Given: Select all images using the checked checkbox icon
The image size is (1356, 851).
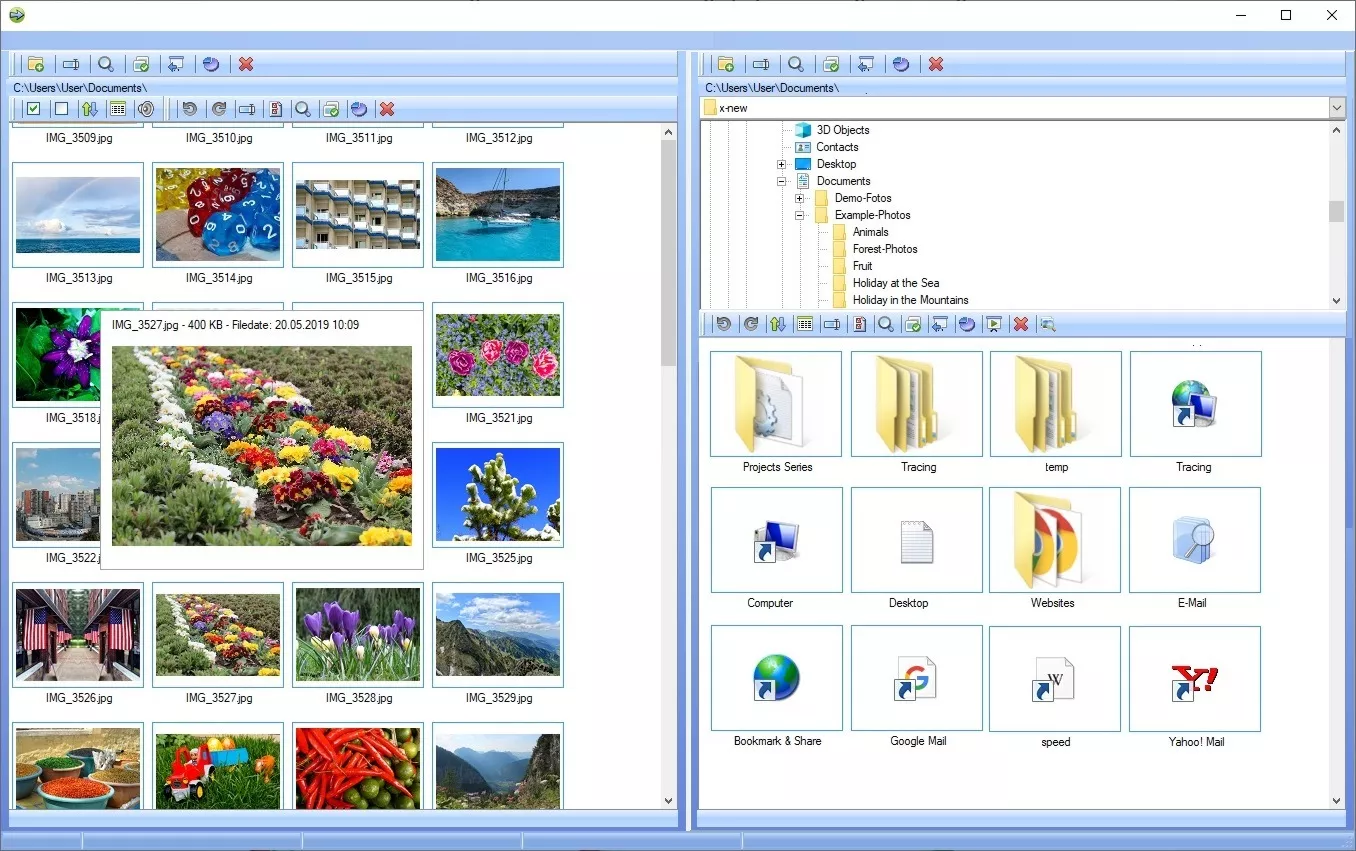Looking at the screenshot, I should 33,108.
